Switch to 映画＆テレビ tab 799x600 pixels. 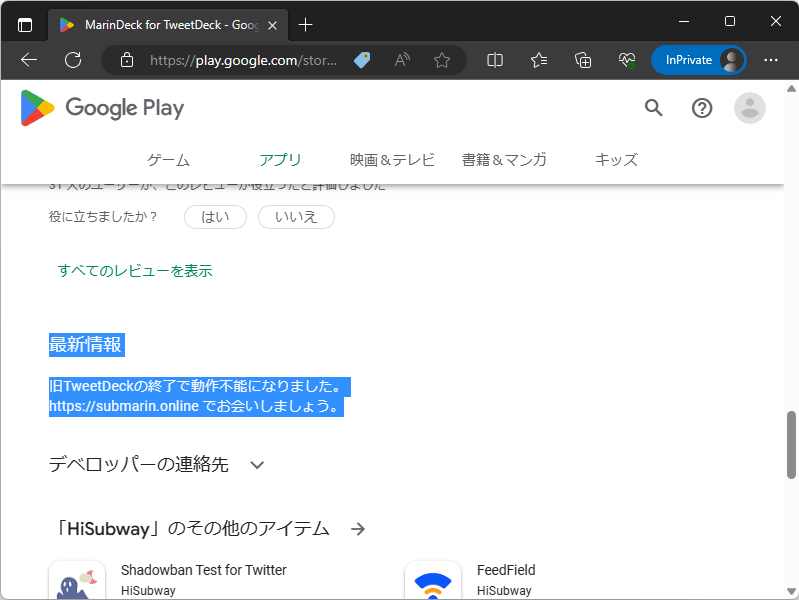coord(392,160)
